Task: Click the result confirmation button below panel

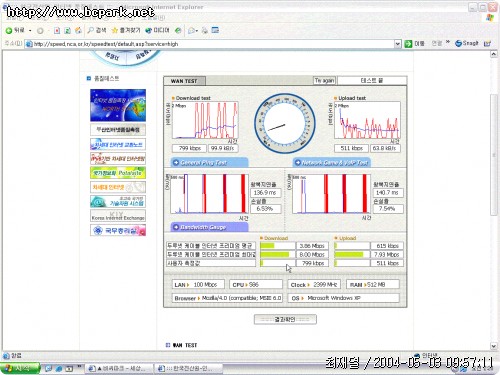Action: coord(285,319)
